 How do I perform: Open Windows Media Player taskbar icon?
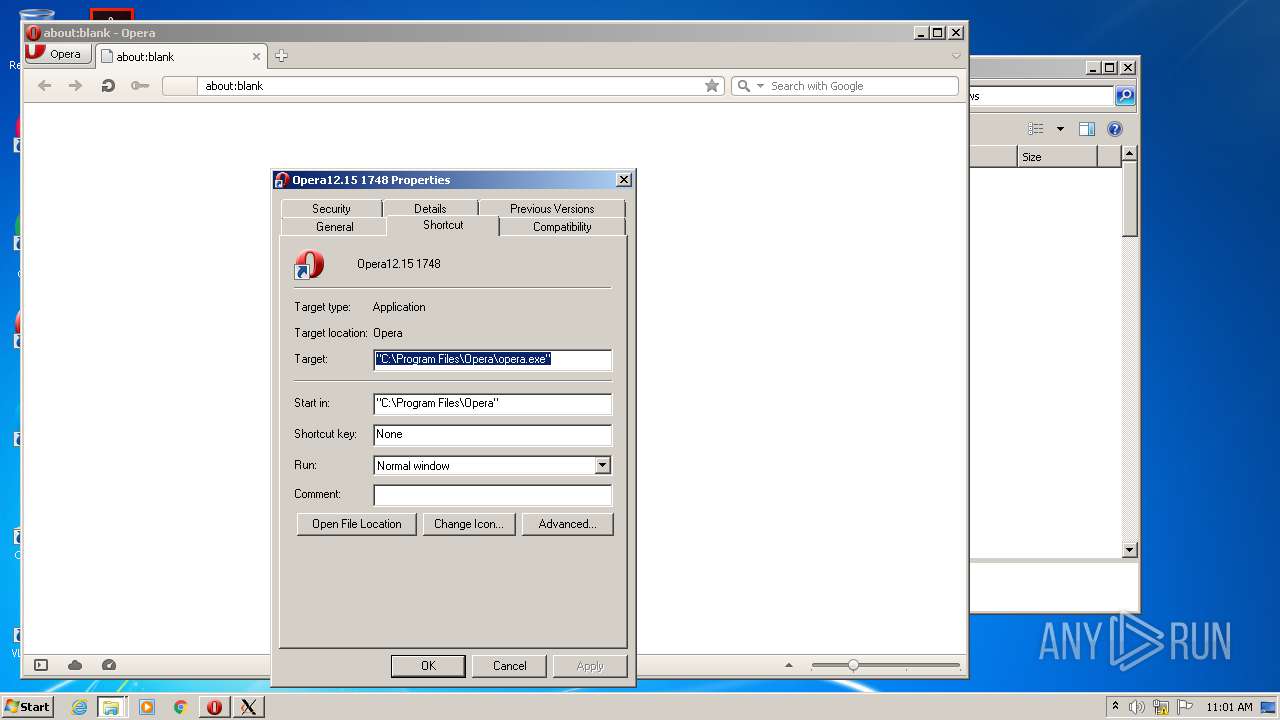(x=147, y=707)
